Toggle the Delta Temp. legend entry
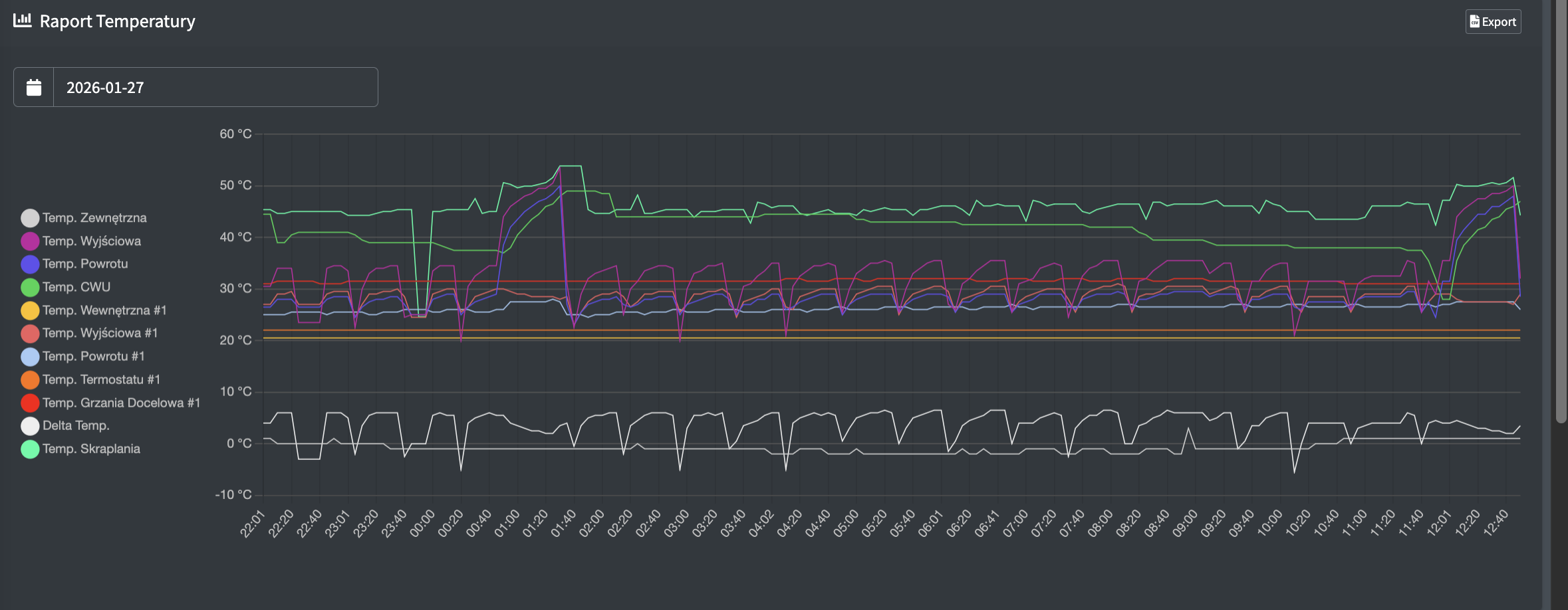This screenshot has height=610, width=1568. tap(76, 425)
